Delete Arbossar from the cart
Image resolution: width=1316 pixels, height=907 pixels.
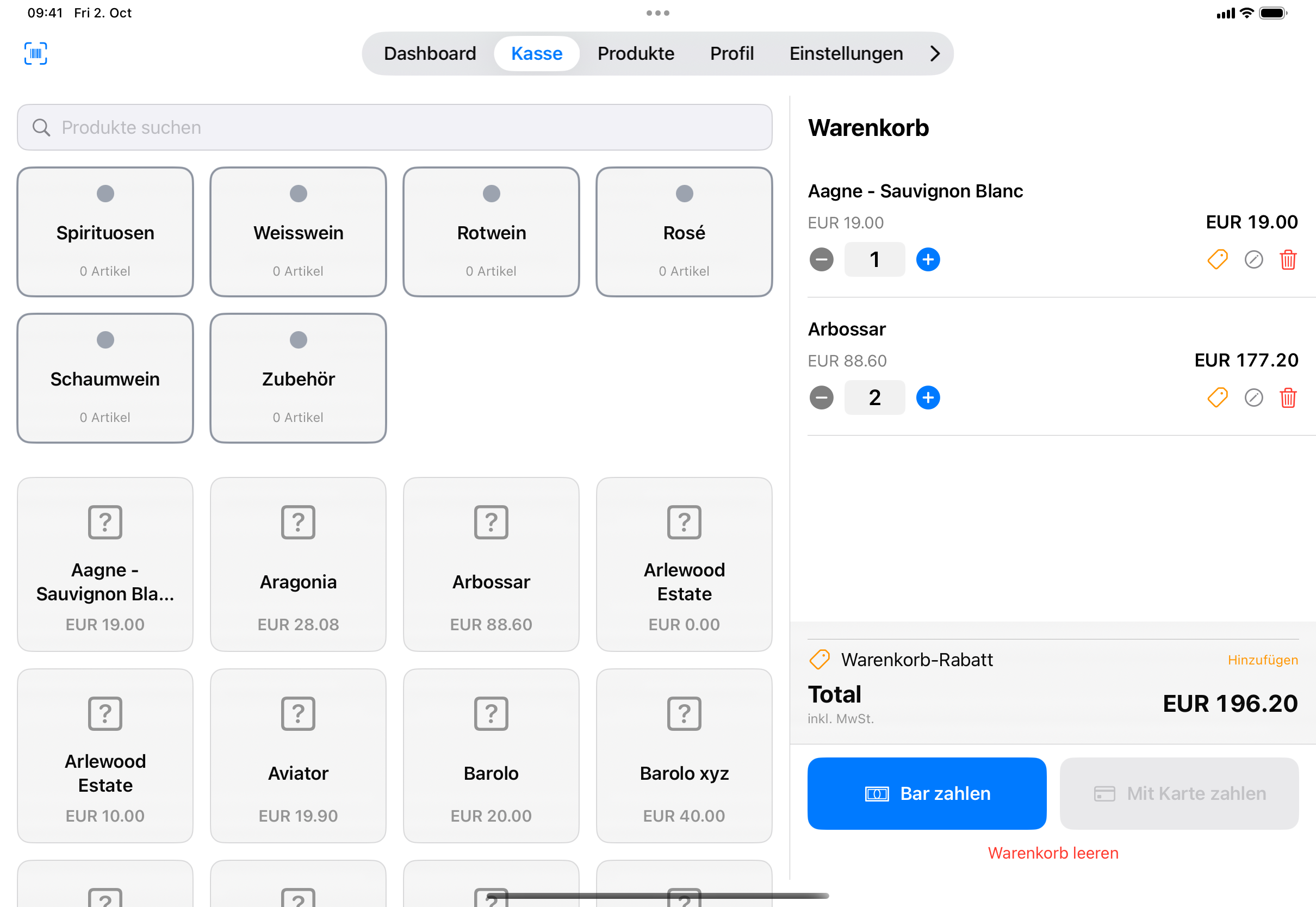point(1288,398)
